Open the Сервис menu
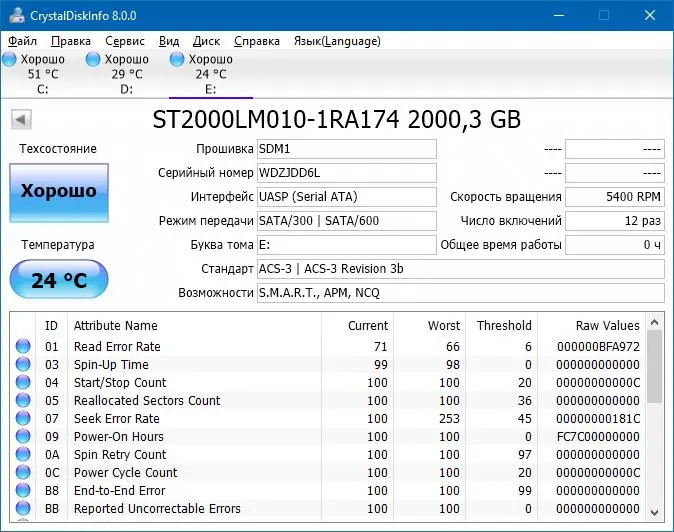The height and width of the screenshot is (532, 674). pyautogui.click(x=125, y=41)
